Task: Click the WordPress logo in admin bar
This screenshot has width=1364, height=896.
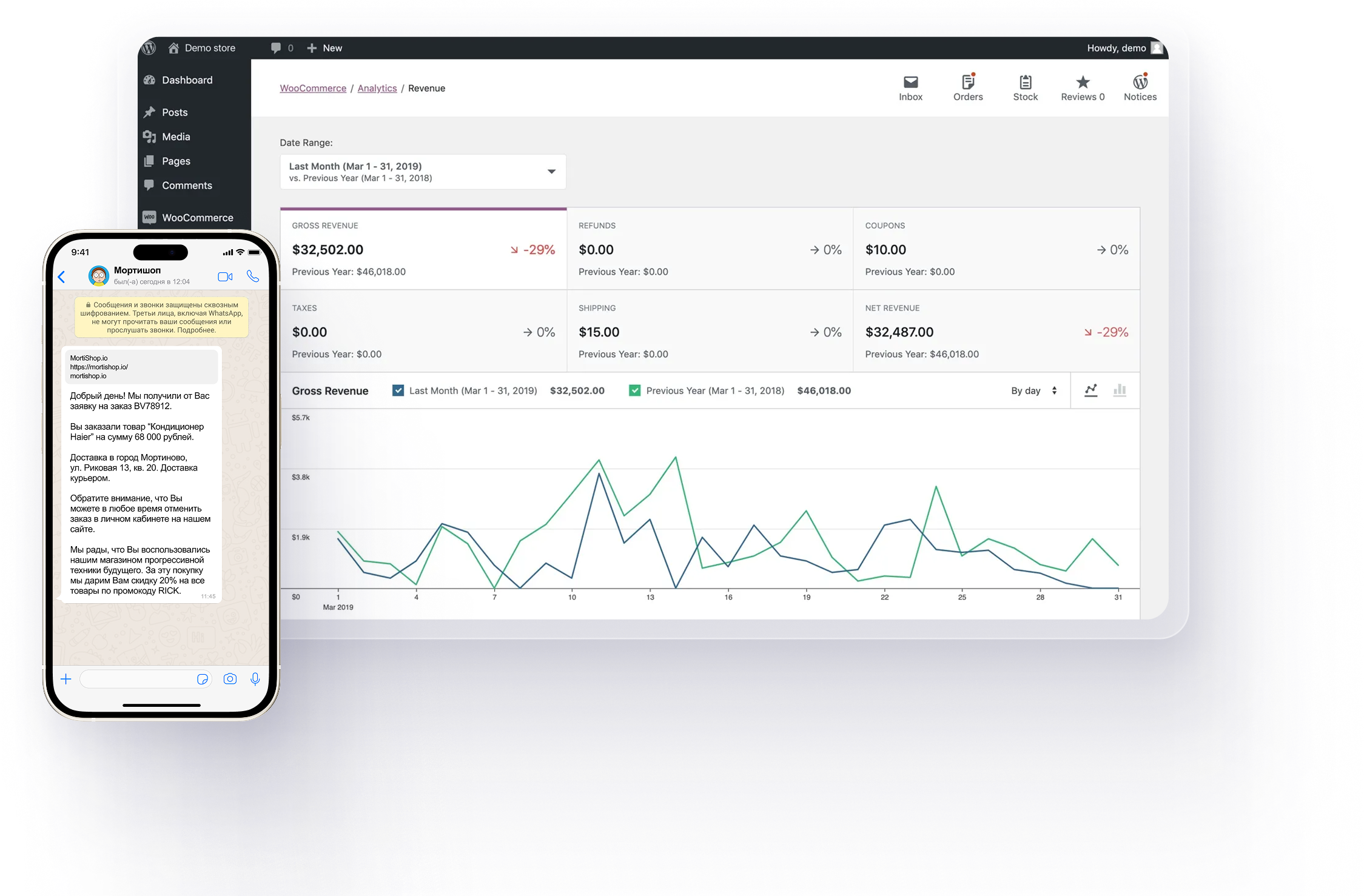Action: tap(149, 48)
